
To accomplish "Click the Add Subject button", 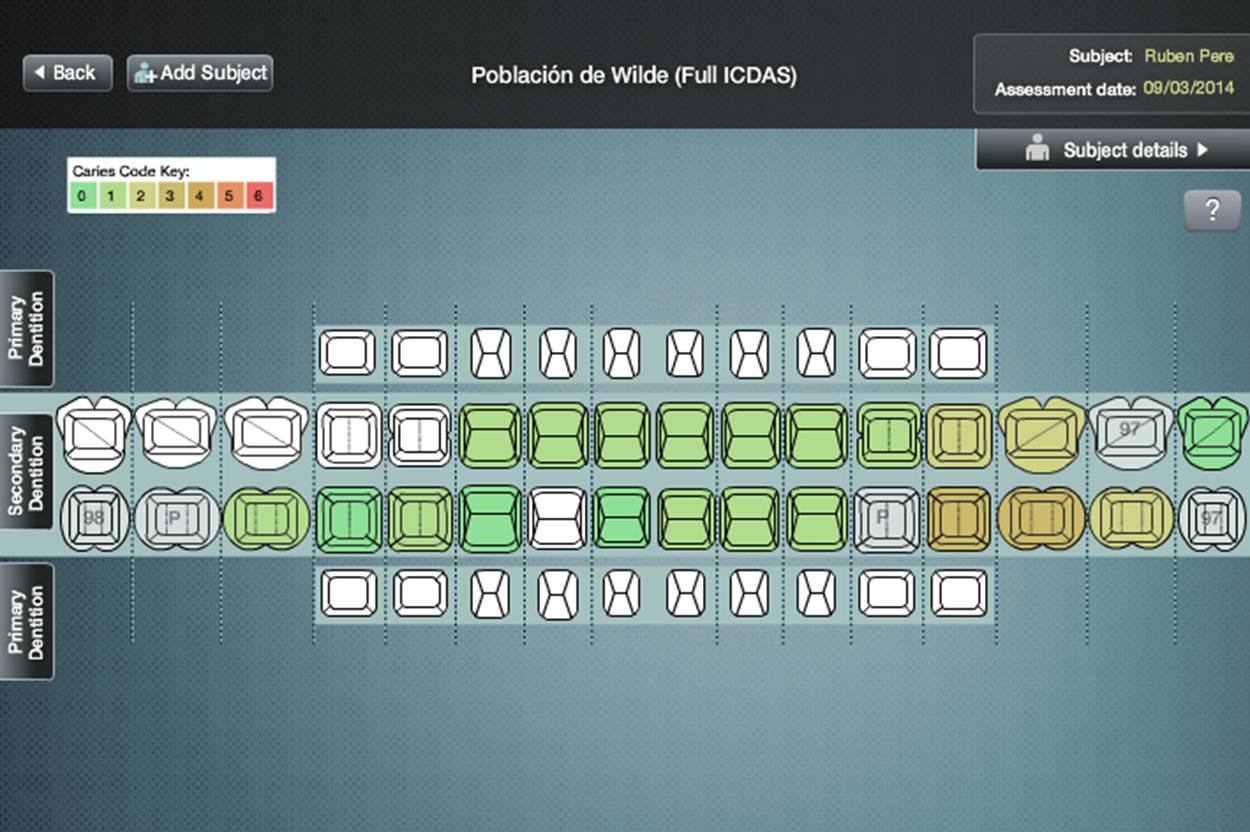I will pos(200,73).
